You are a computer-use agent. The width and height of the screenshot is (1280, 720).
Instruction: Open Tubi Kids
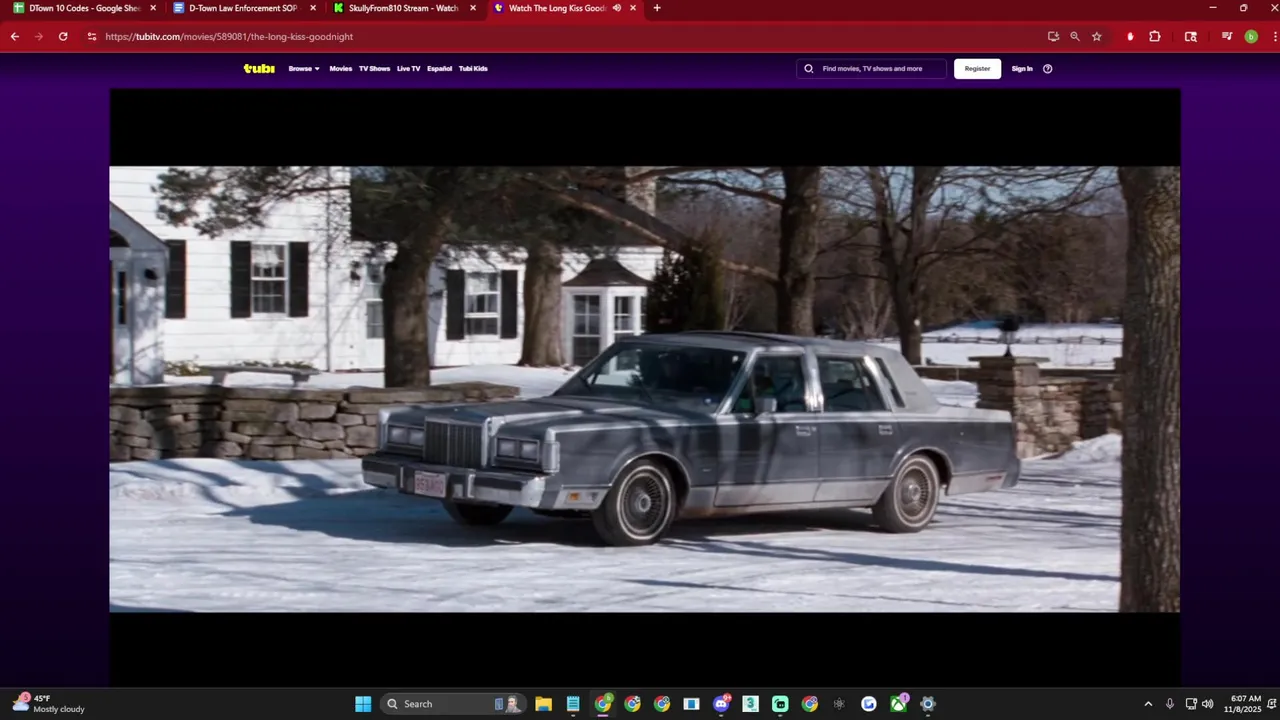pos(473,69)
